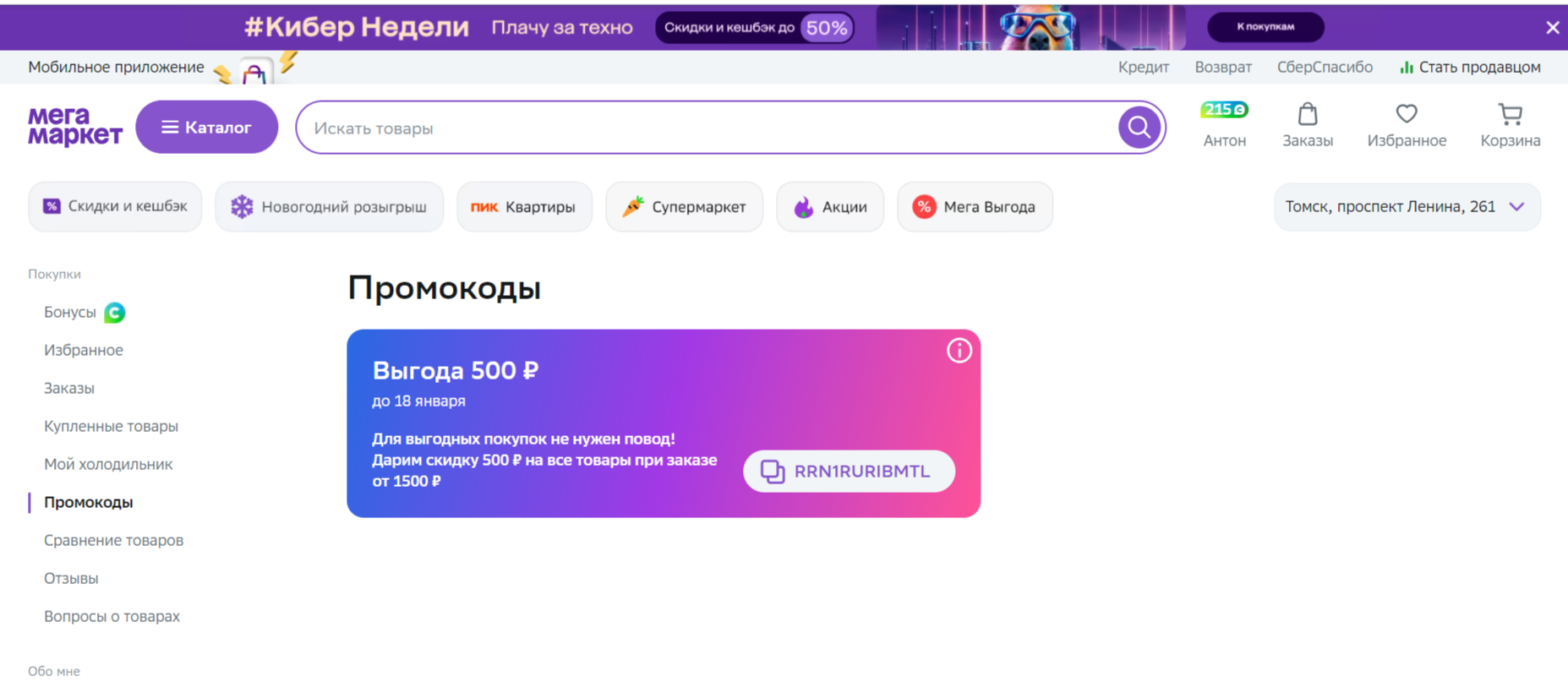This screenshot has height=682, width=1568.
Task: Open the Кредит link
Action: click(x=1144, y=67)
